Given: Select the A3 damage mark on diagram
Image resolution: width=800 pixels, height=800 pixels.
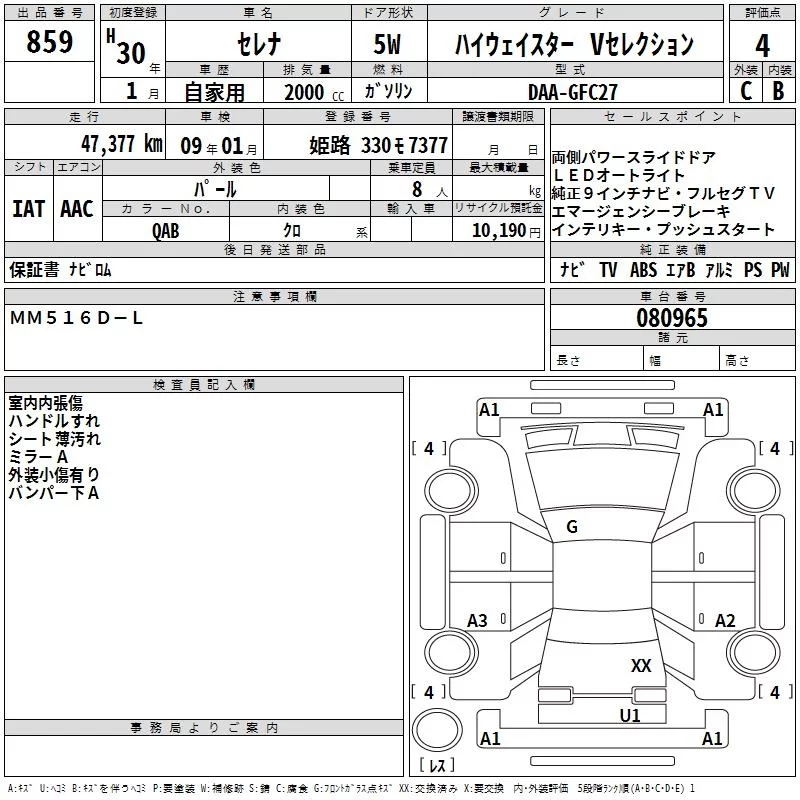Looking at the screenshot, I should pos(478,621).
